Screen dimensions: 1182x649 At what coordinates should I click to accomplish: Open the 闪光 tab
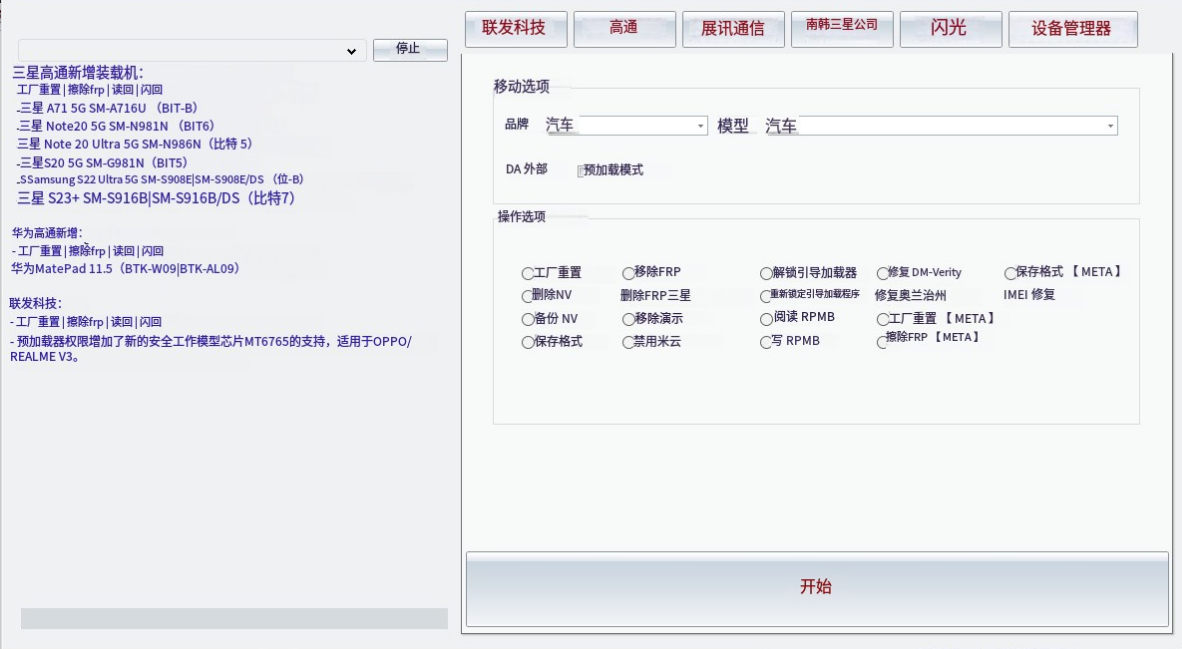click(x=951, y=29)
